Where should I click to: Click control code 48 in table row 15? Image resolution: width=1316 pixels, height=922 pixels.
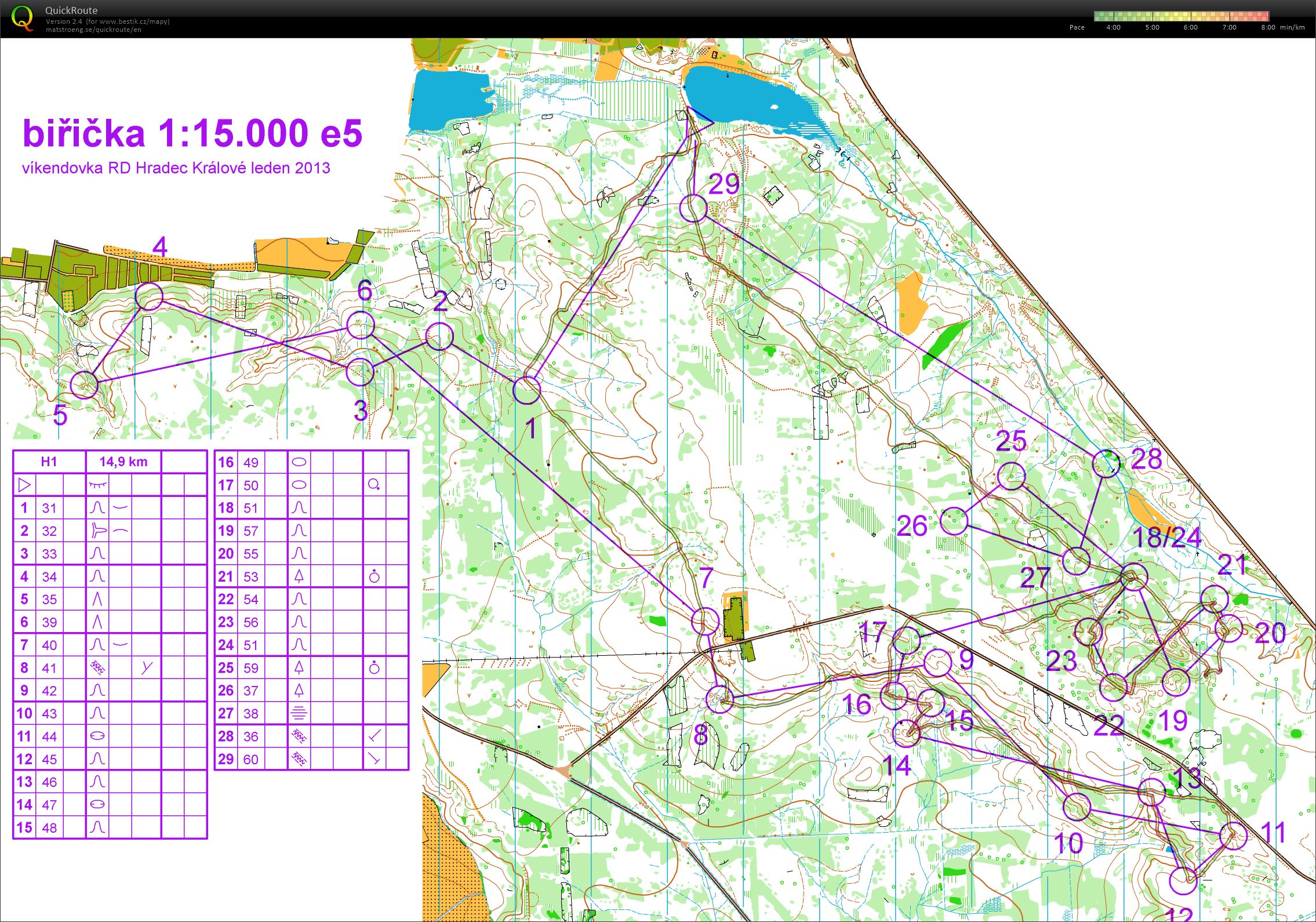click(x=49, y=827)
